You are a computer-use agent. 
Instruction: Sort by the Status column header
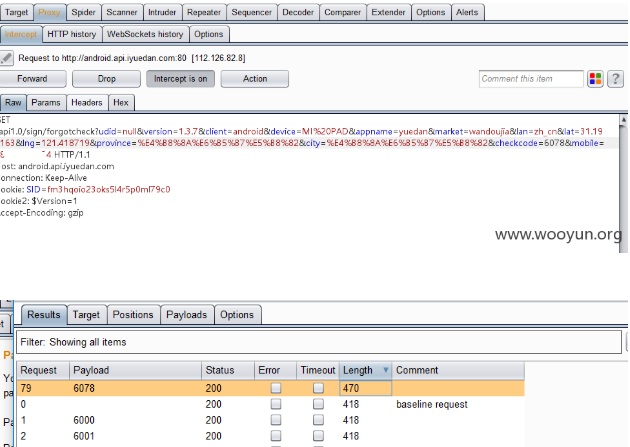[228, 370]
